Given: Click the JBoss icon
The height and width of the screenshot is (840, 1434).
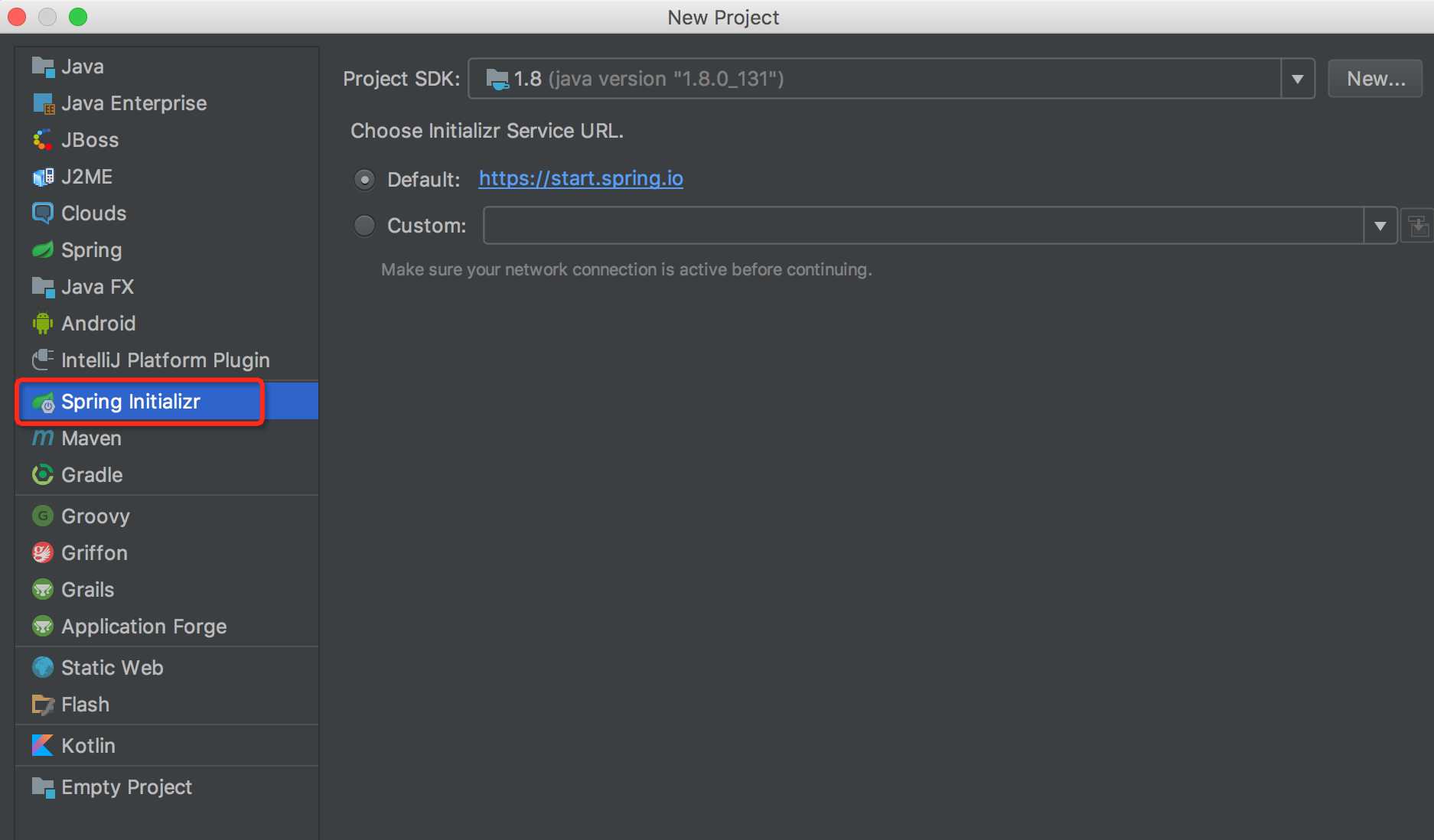Looking at the screenshot, I should [43, 140].
